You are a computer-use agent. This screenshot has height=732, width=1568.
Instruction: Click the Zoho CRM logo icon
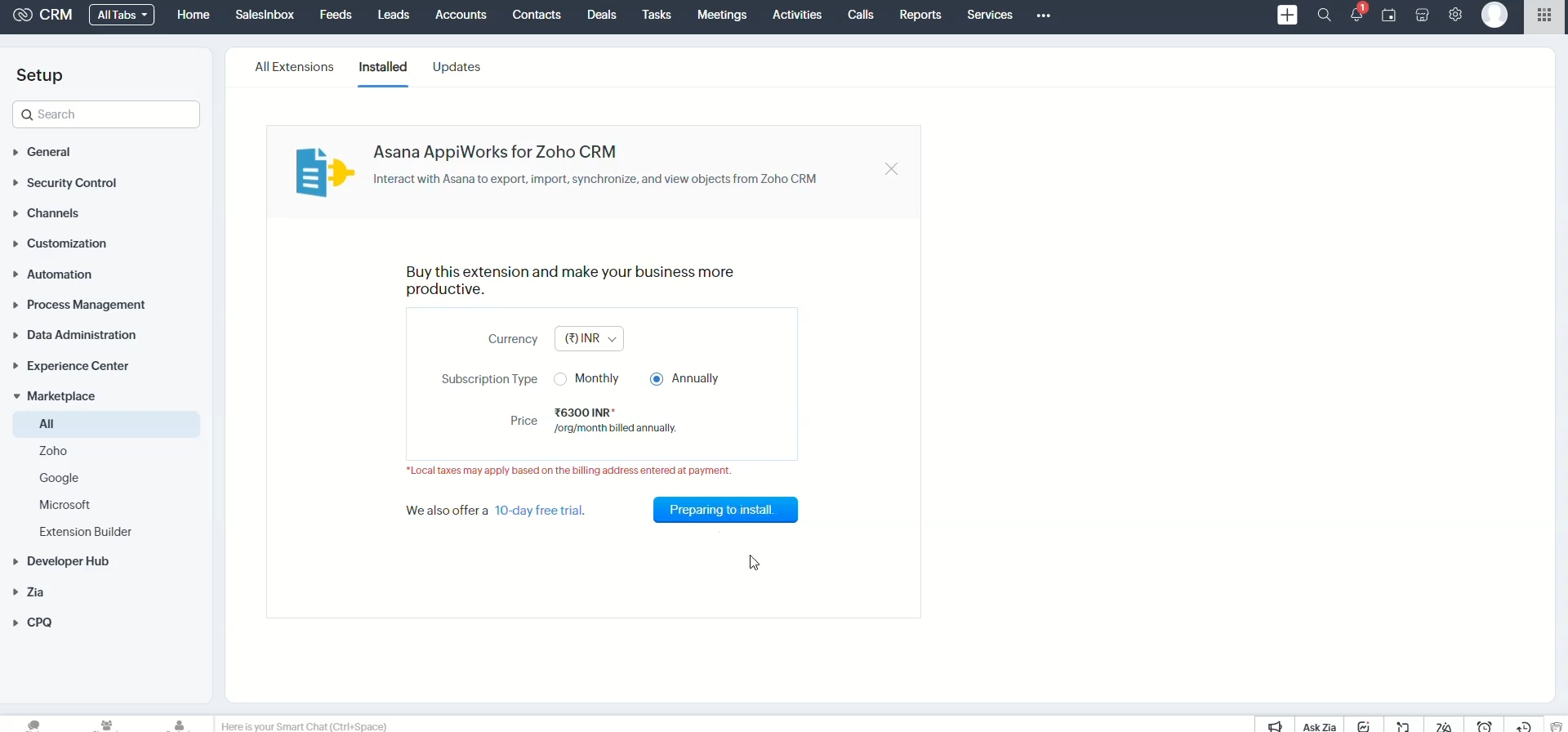coord(23,15)
